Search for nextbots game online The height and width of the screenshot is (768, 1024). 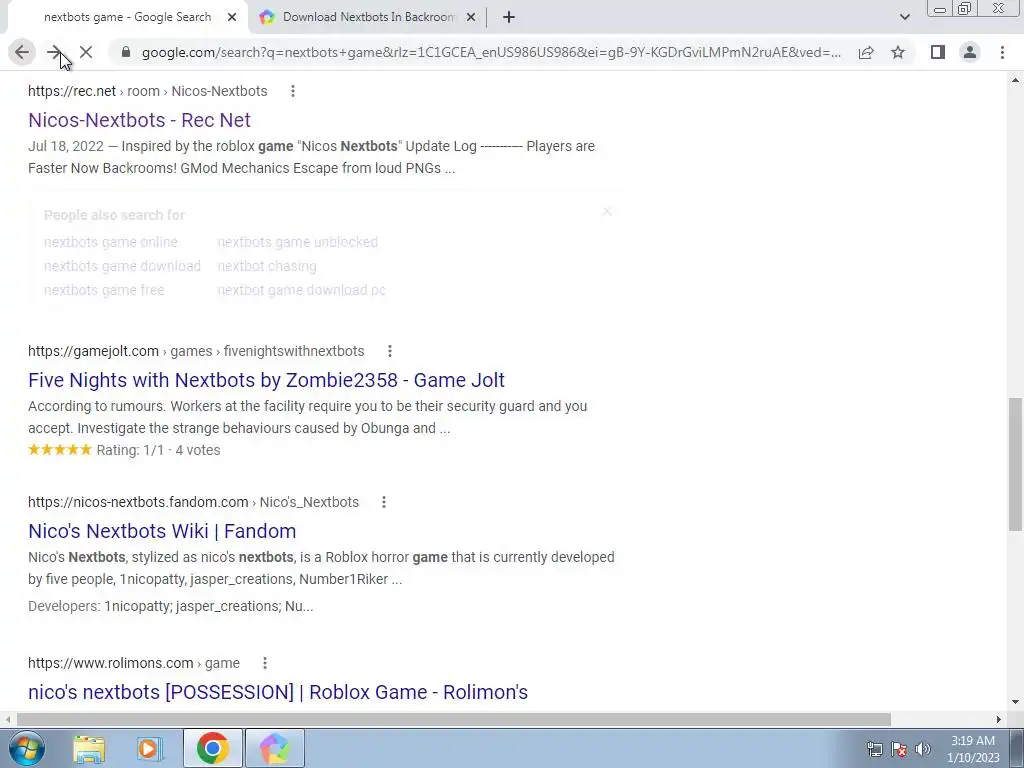coord(110,242)
